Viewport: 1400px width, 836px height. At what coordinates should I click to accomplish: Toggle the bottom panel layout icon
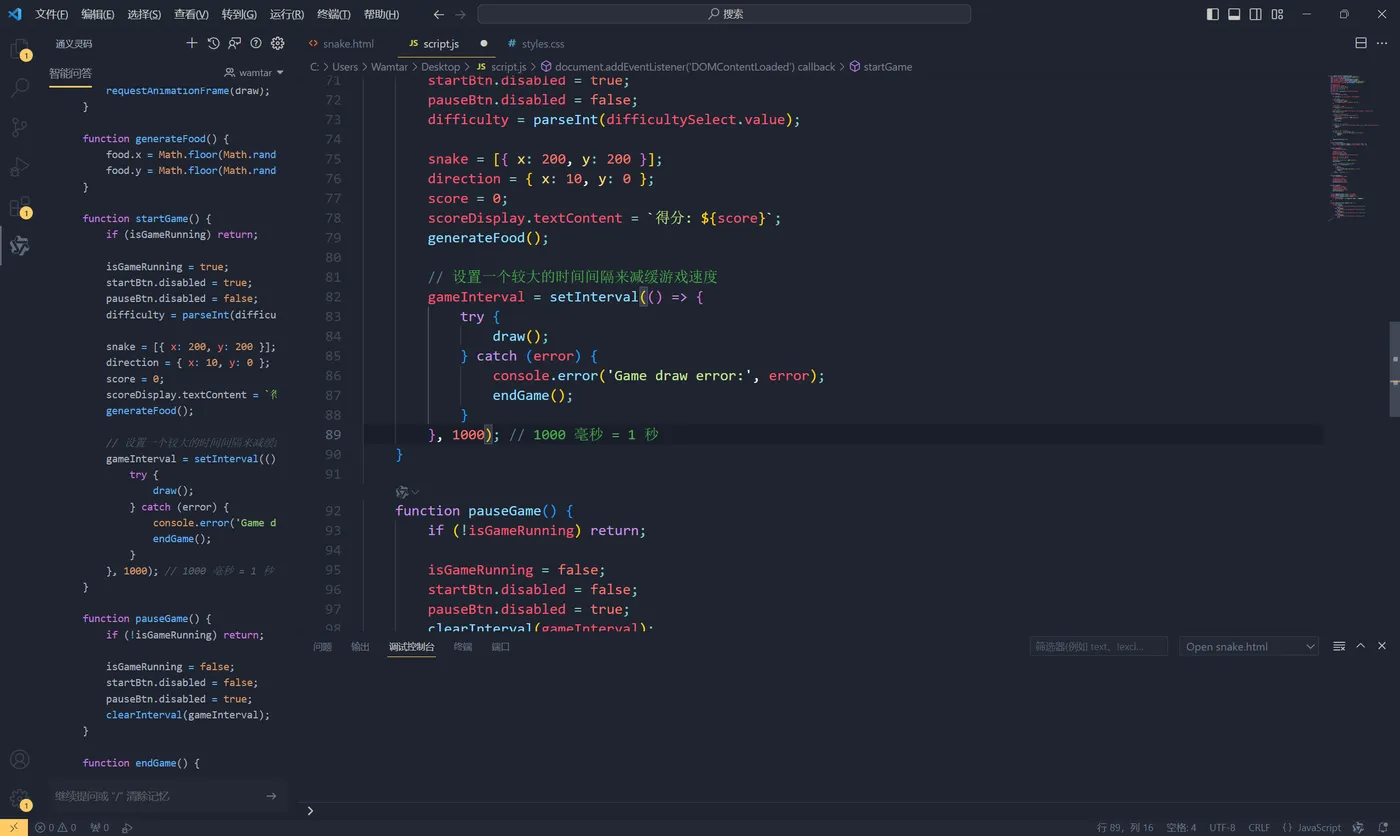coord(1234,14)
